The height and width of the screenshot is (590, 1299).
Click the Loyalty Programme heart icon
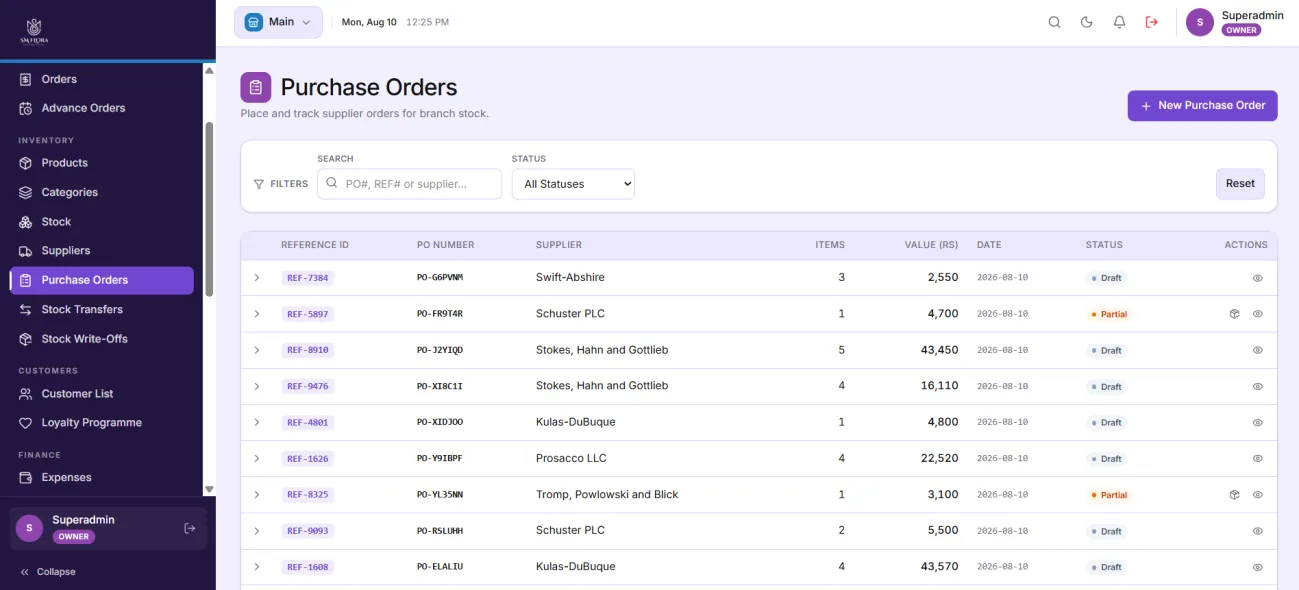tap(26, 423)
